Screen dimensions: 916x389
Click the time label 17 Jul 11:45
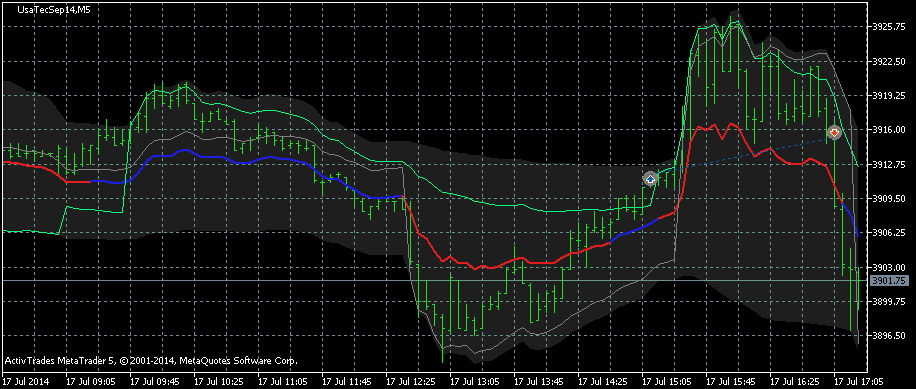tap(346, 381)
